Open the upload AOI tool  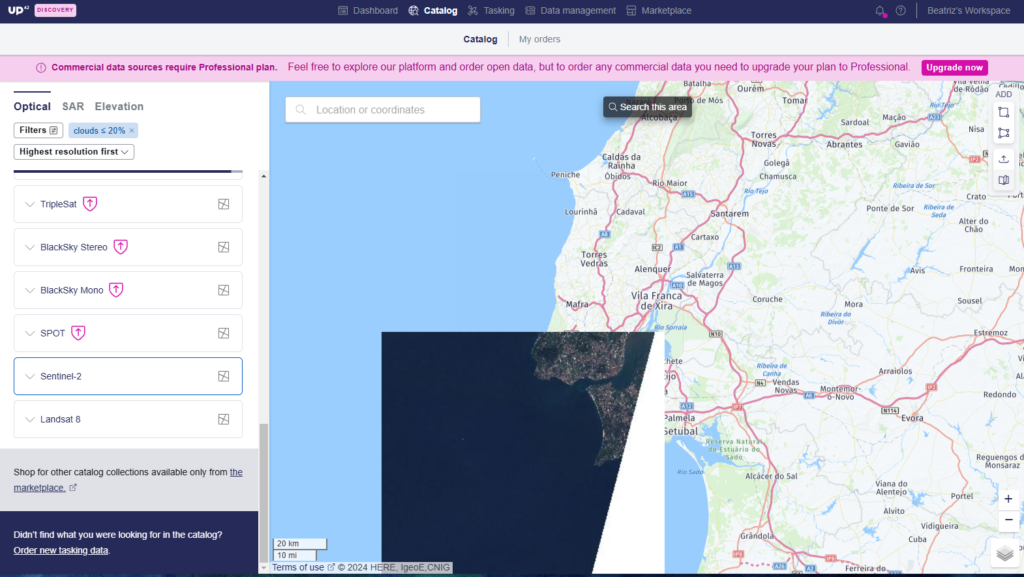1004,158
